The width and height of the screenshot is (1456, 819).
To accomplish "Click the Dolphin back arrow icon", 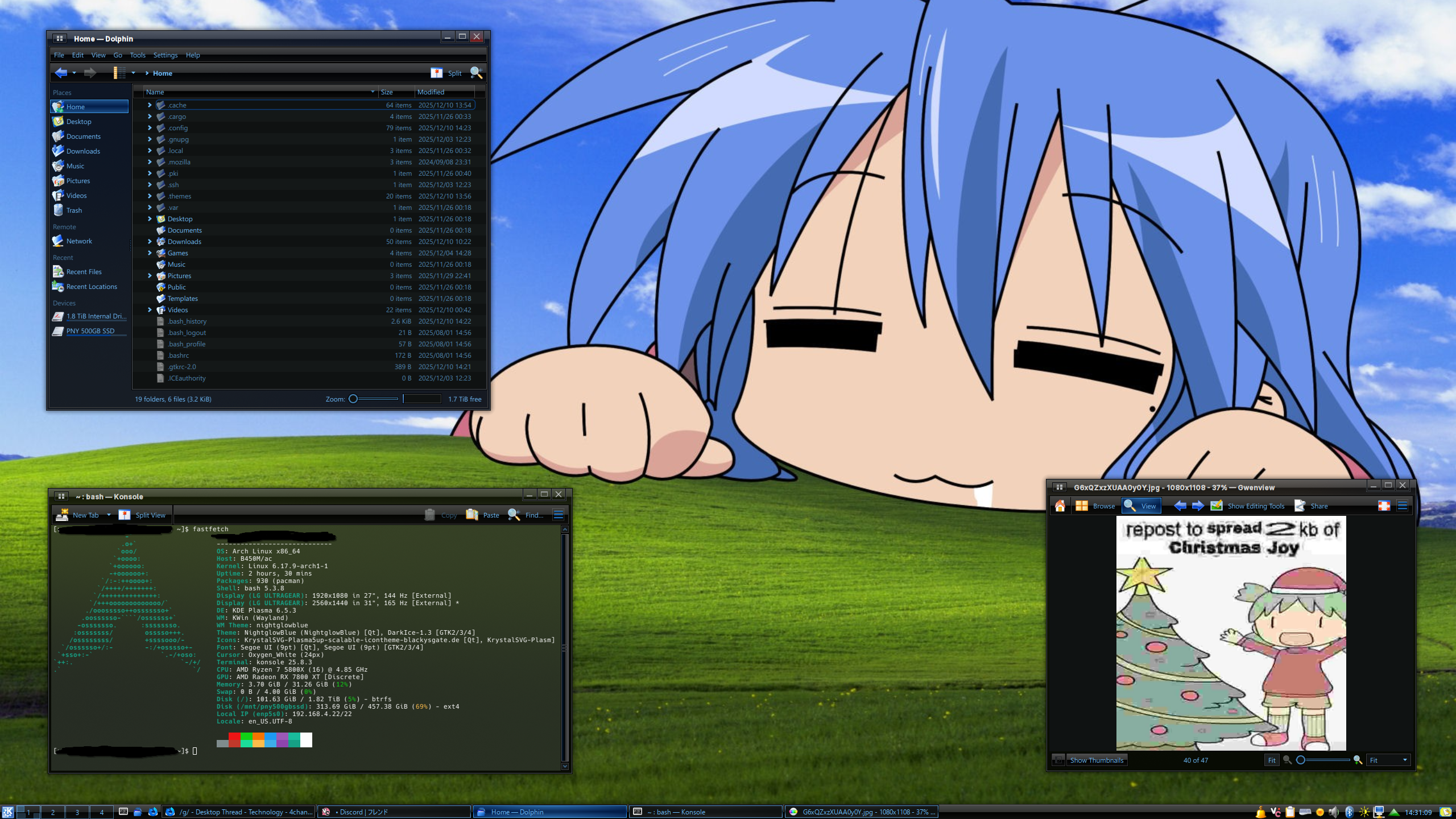I will click(61, 73).
